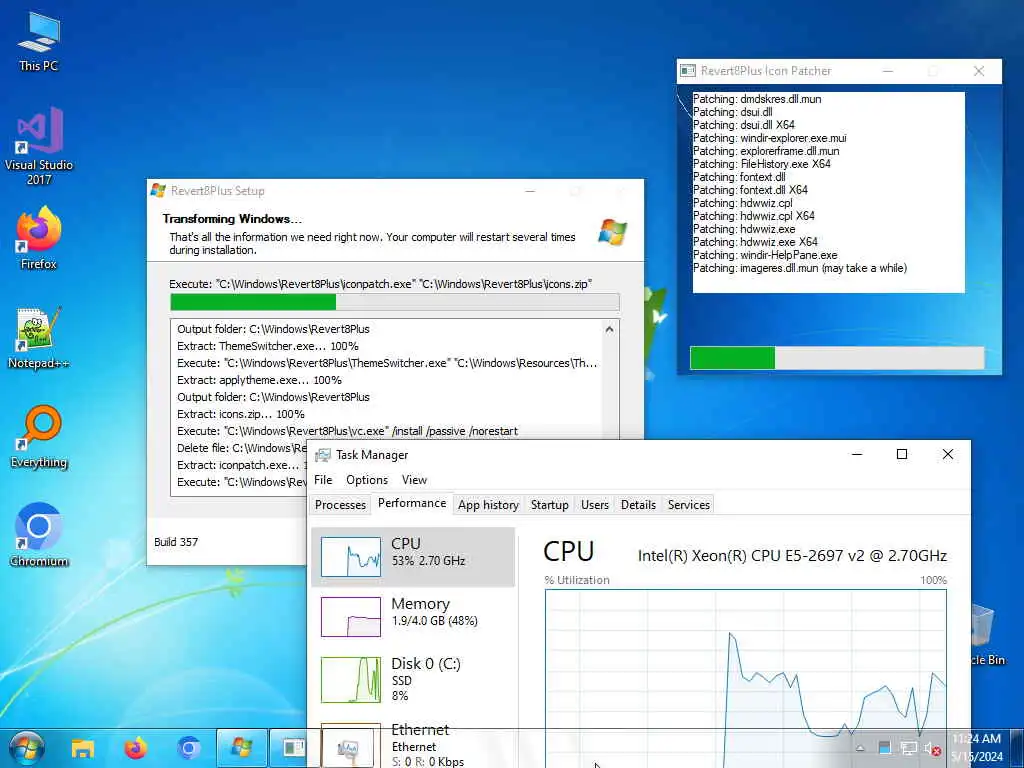Switch to the Startup tab

pos(549,505)
